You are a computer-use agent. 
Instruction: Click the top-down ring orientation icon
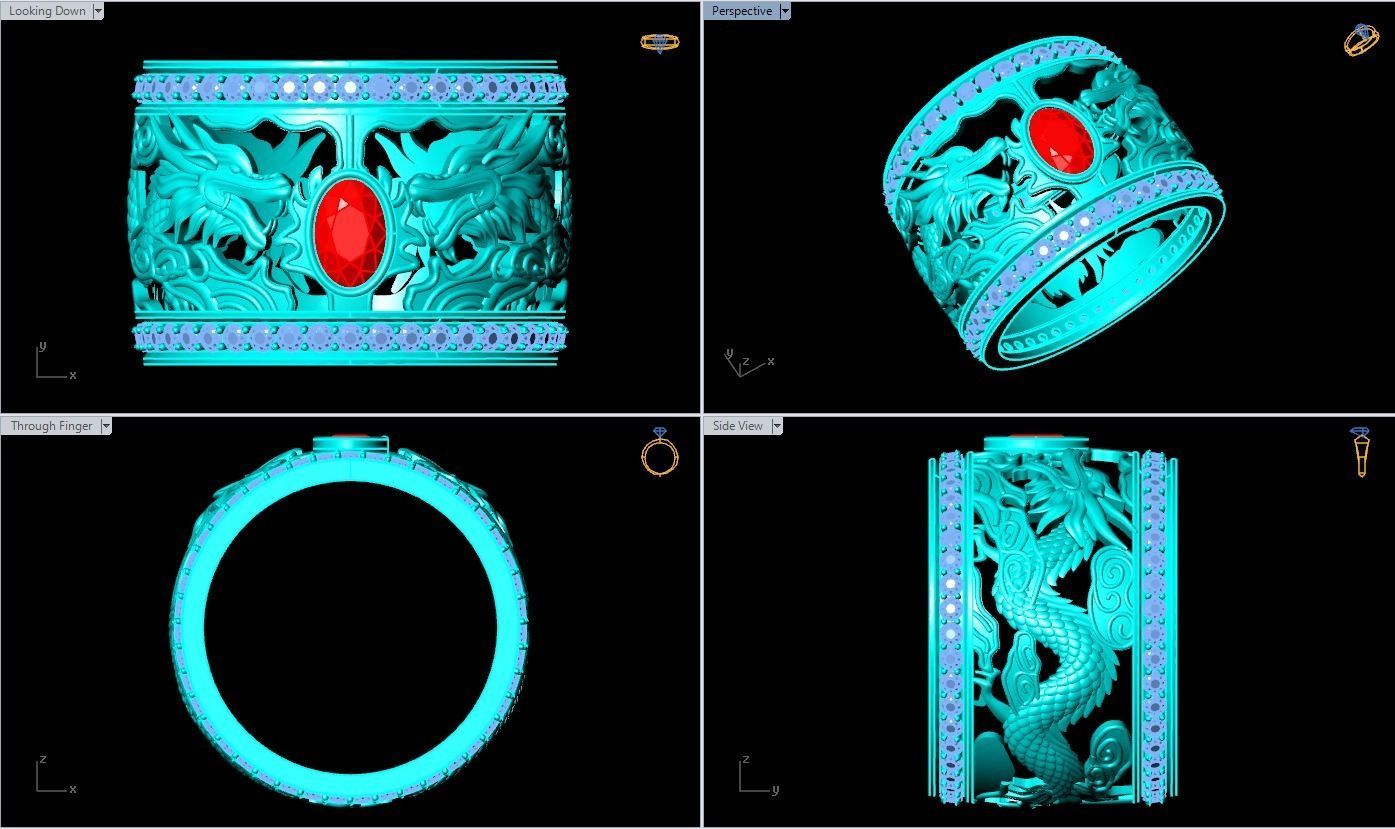659,42
